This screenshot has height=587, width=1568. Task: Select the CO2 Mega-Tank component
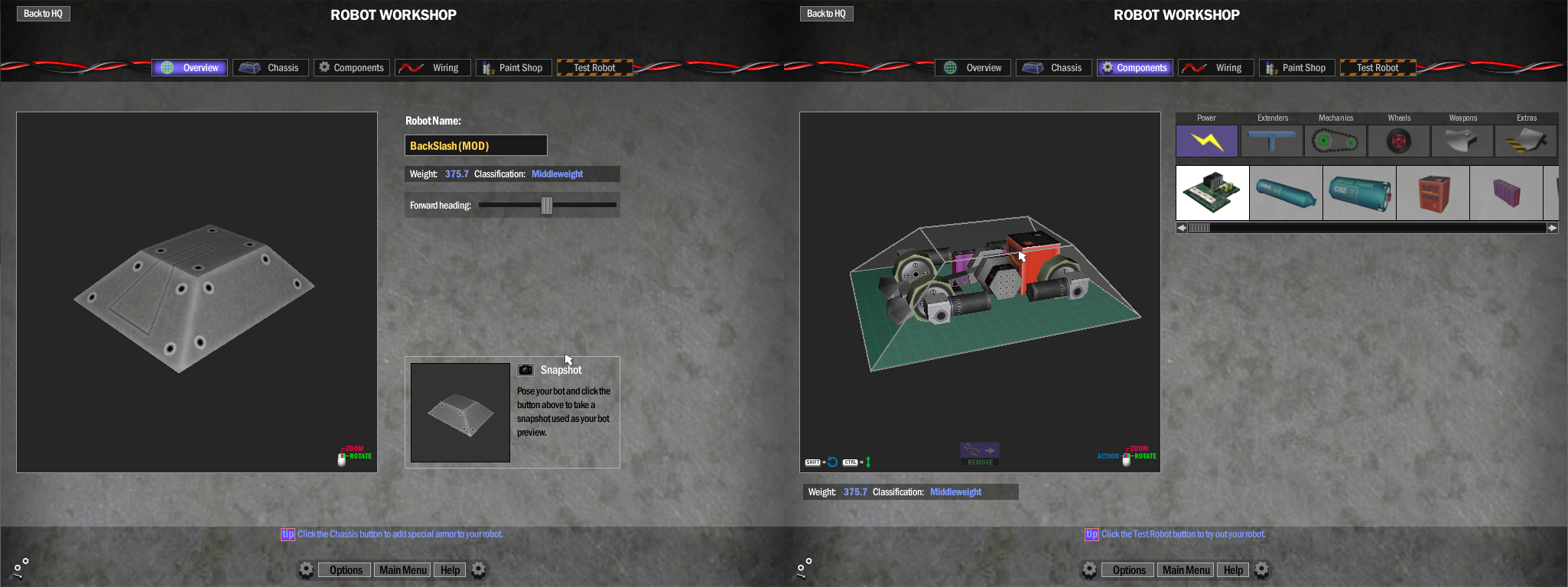point(1359,193)
